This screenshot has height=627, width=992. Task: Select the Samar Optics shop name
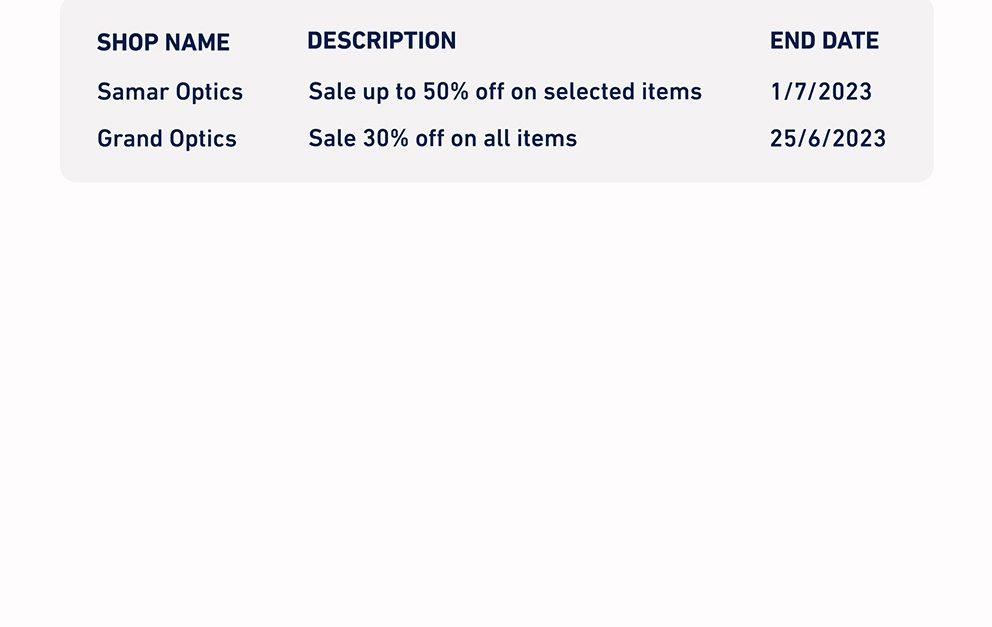(170, 92)
